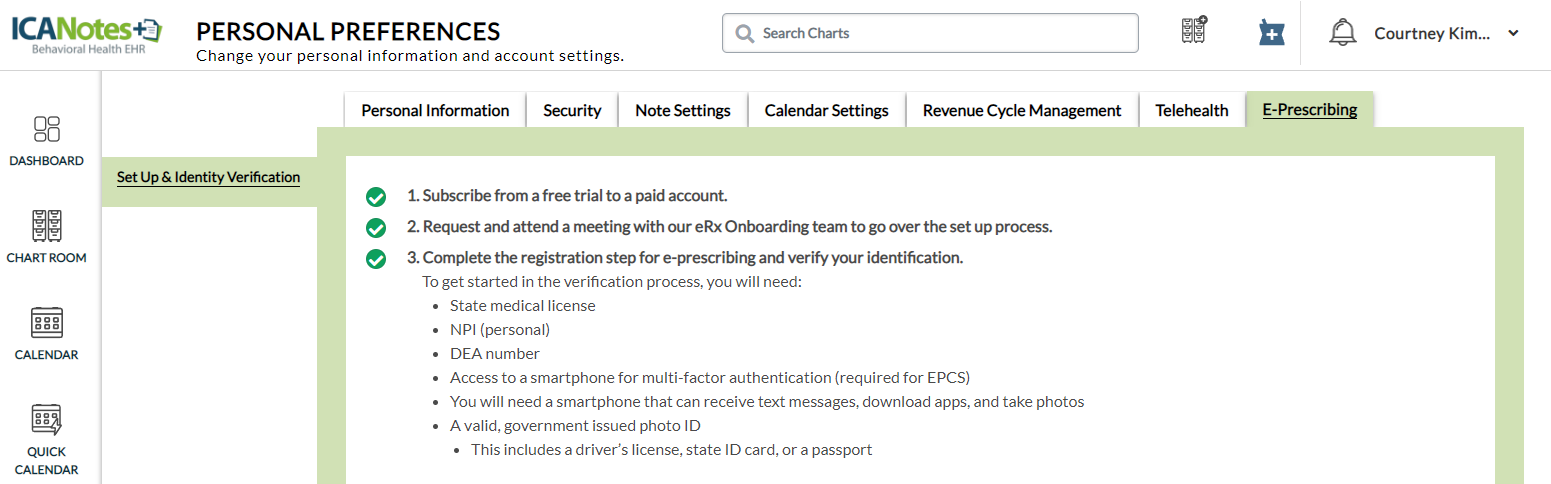
Task: Click the ICANotes logo
Action: (x=86, y=35)
